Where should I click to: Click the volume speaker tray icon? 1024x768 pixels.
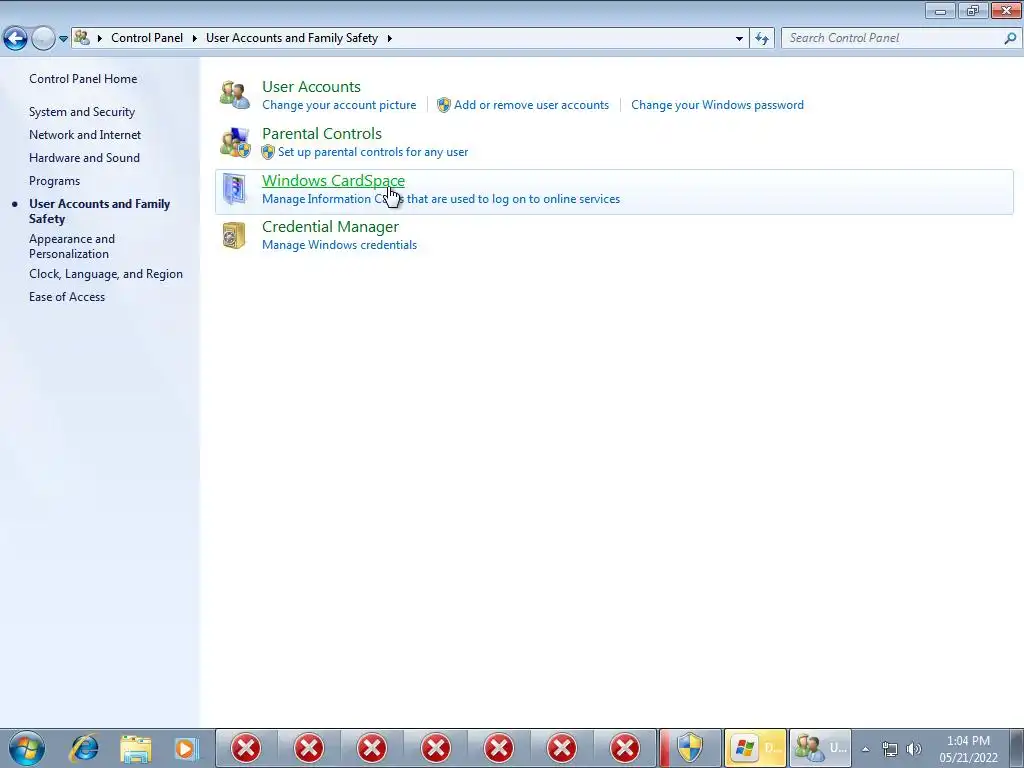coord(914,749)
